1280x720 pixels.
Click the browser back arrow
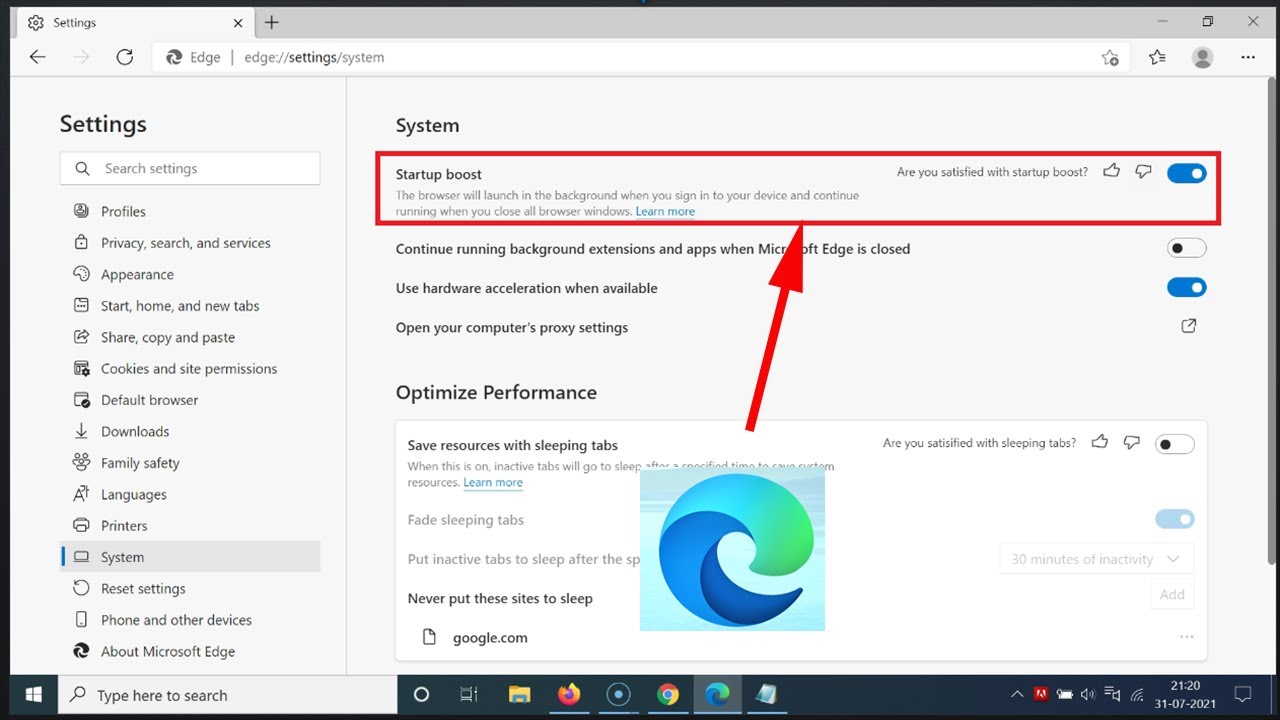click(x=37, y=57)
